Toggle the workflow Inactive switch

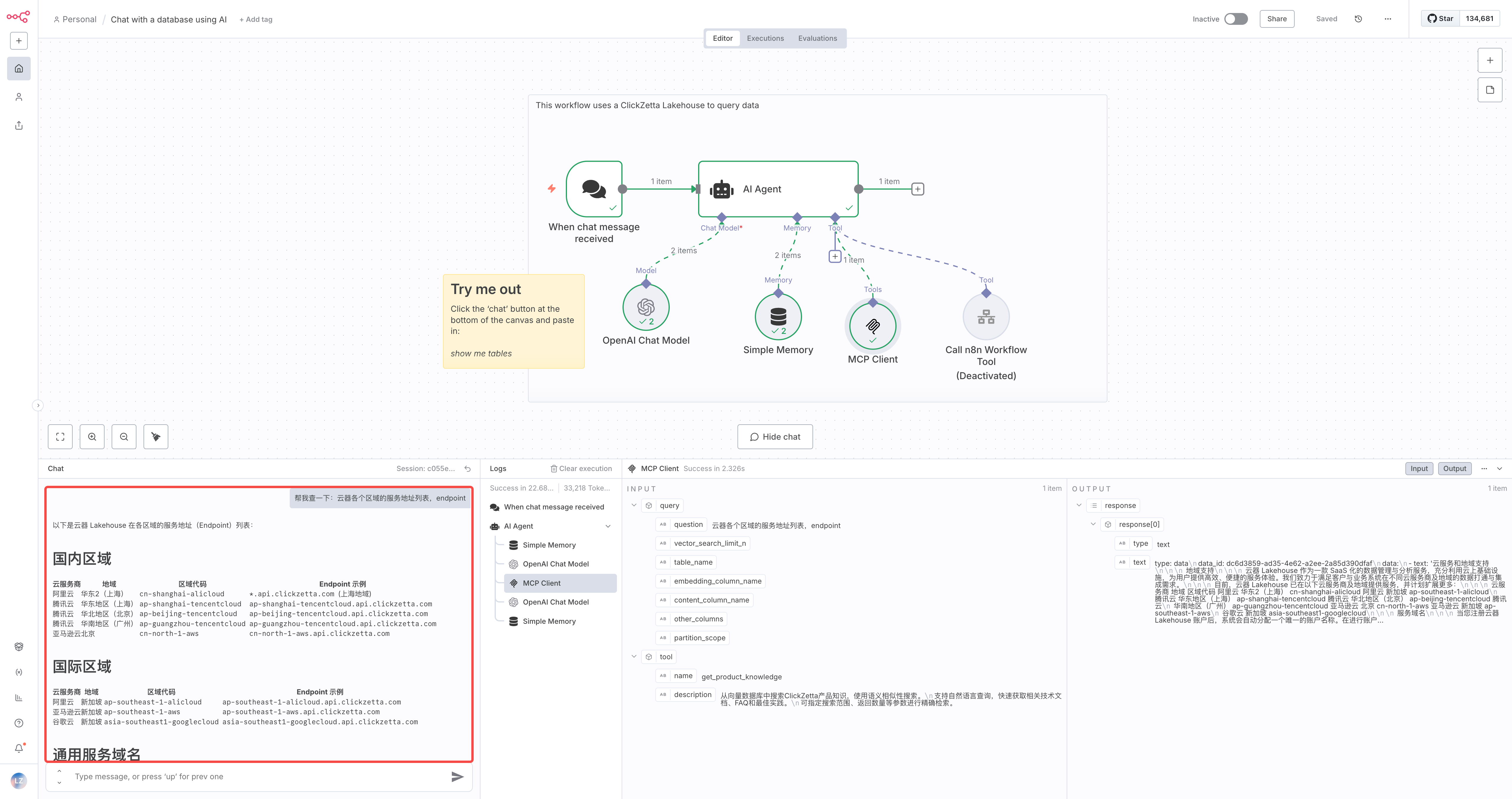click(1236, 19)
